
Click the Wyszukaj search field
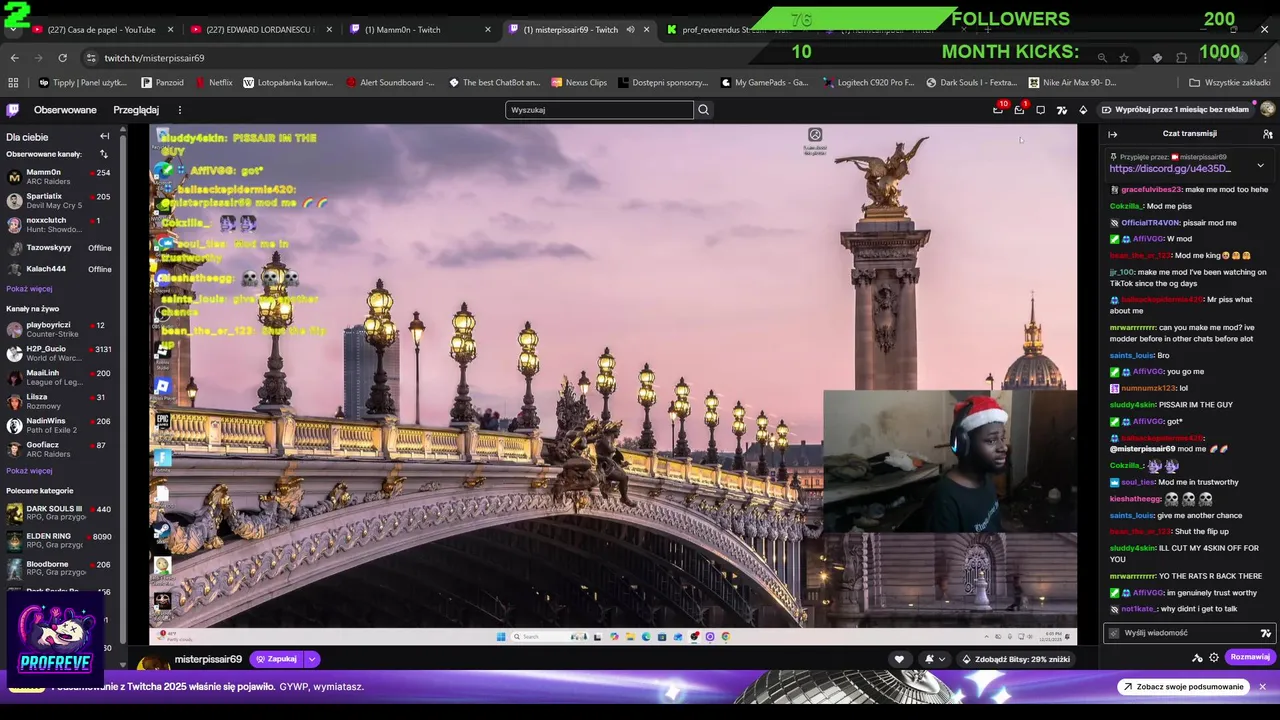point(599,110)
